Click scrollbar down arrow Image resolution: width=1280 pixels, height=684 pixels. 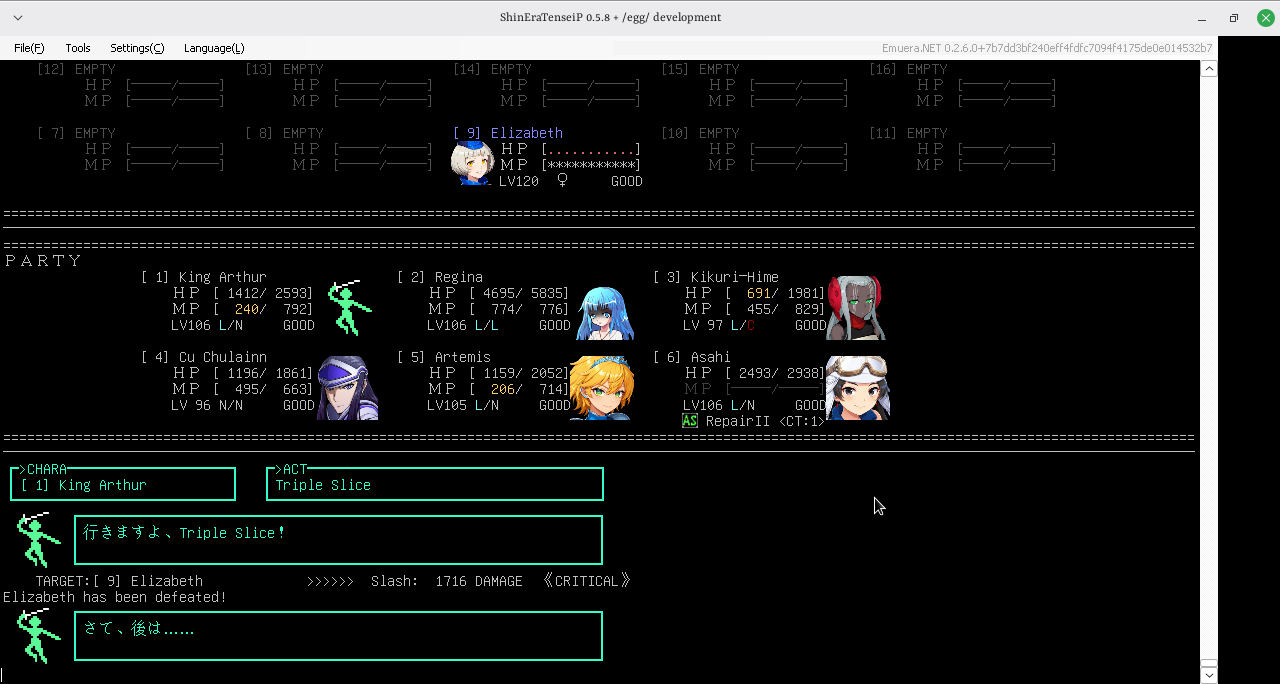(1209, 674)
